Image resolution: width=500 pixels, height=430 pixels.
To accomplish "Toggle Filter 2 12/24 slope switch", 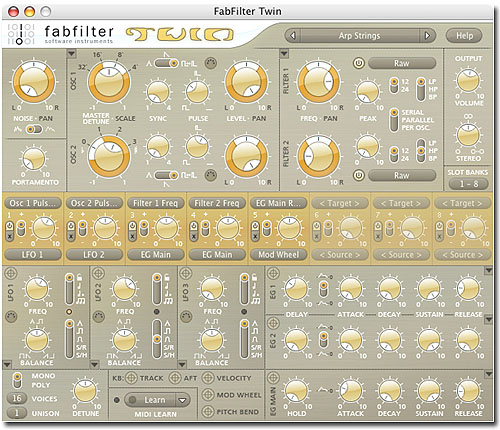I will click(x=394, y=154).
